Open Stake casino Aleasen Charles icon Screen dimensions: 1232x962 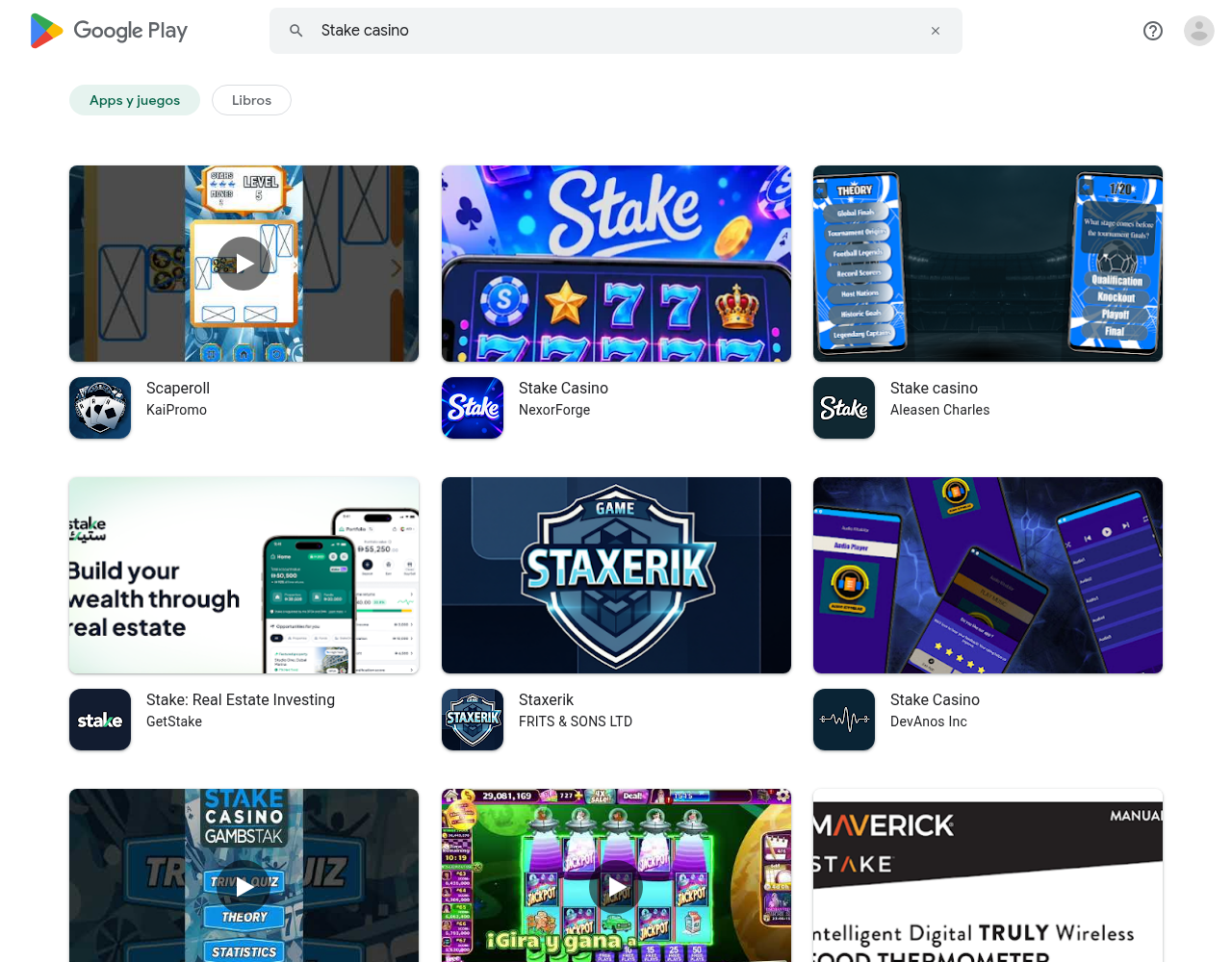(x=844, y=408)
